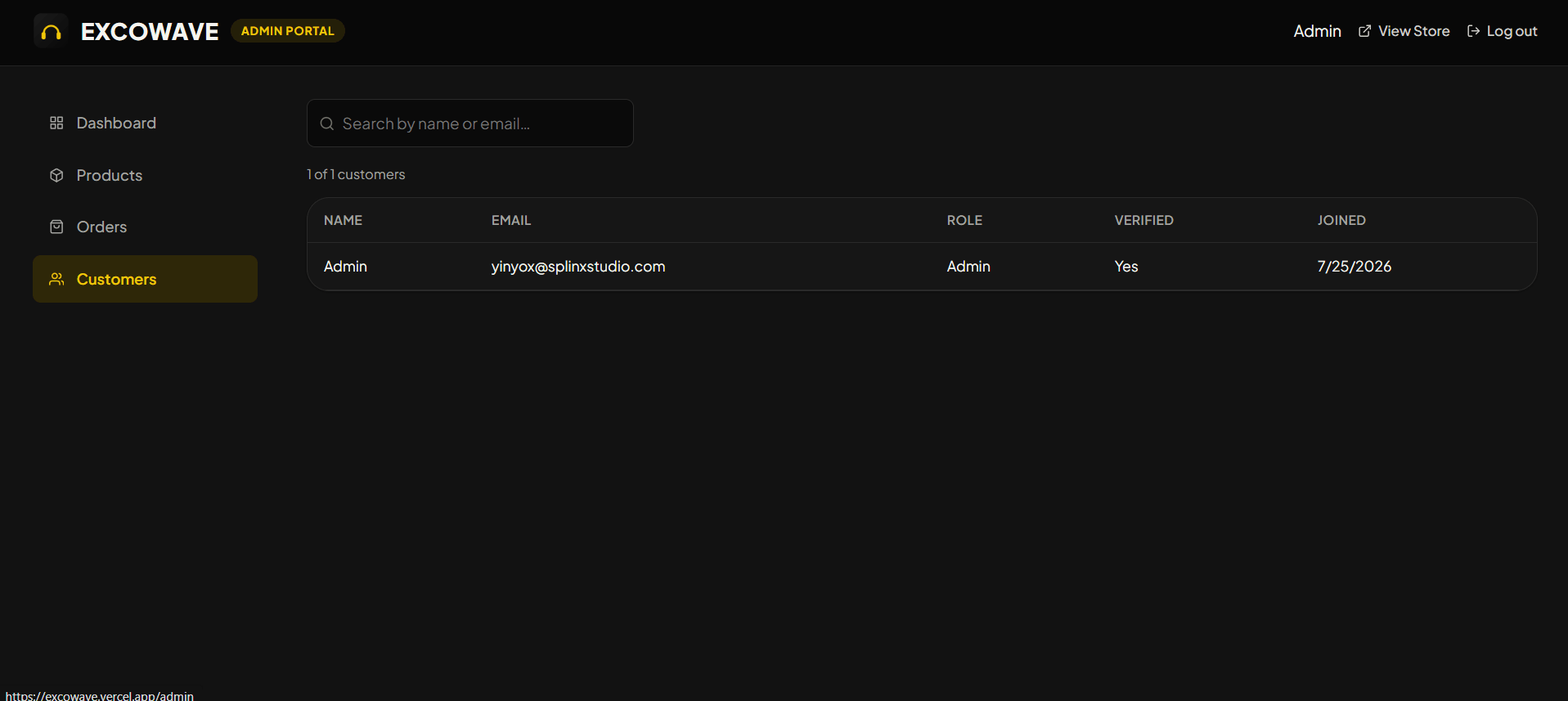Open the View Store link

1404,31
